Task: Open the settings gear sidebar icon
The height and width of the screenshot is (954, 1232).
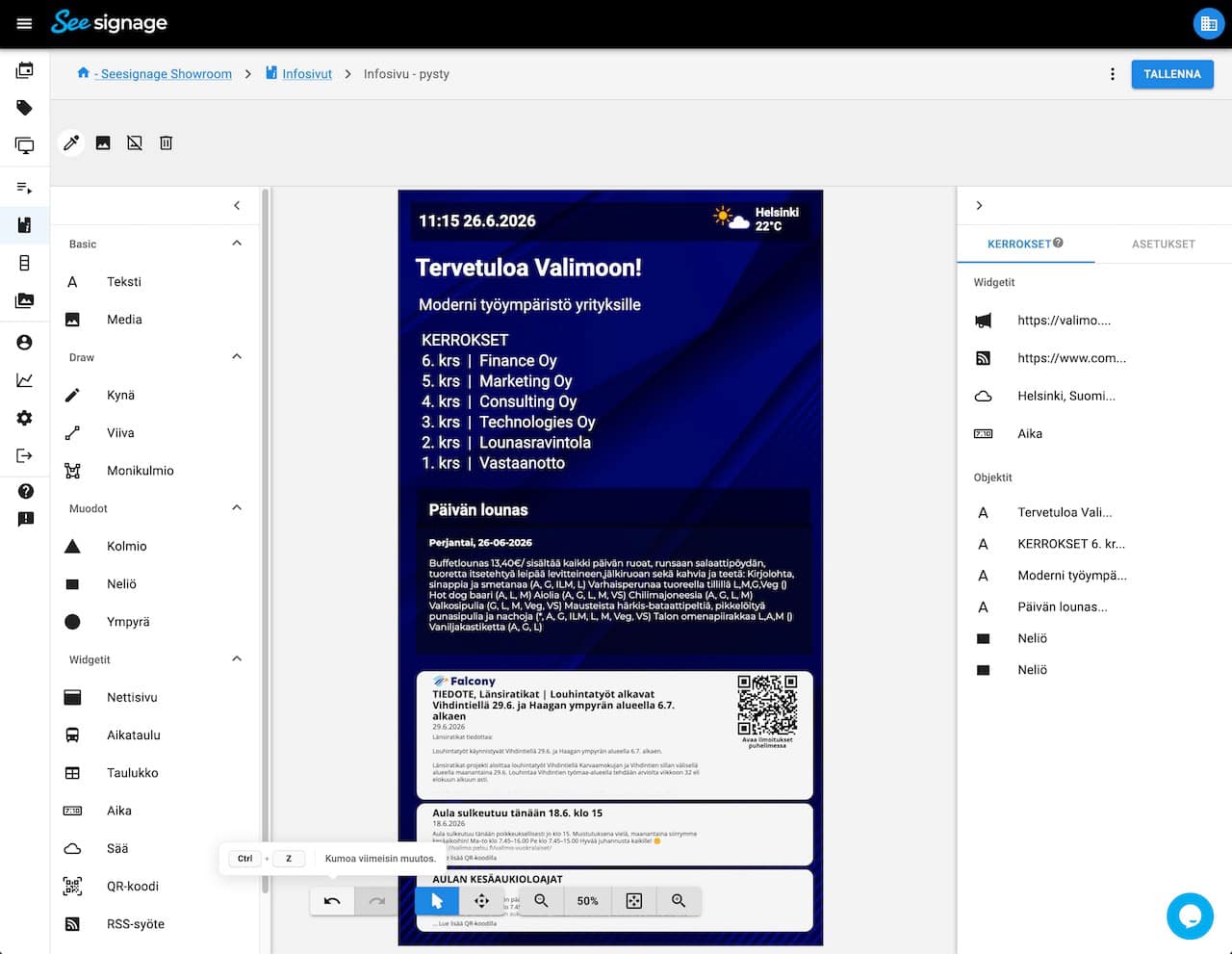Action: coord(25,418)
